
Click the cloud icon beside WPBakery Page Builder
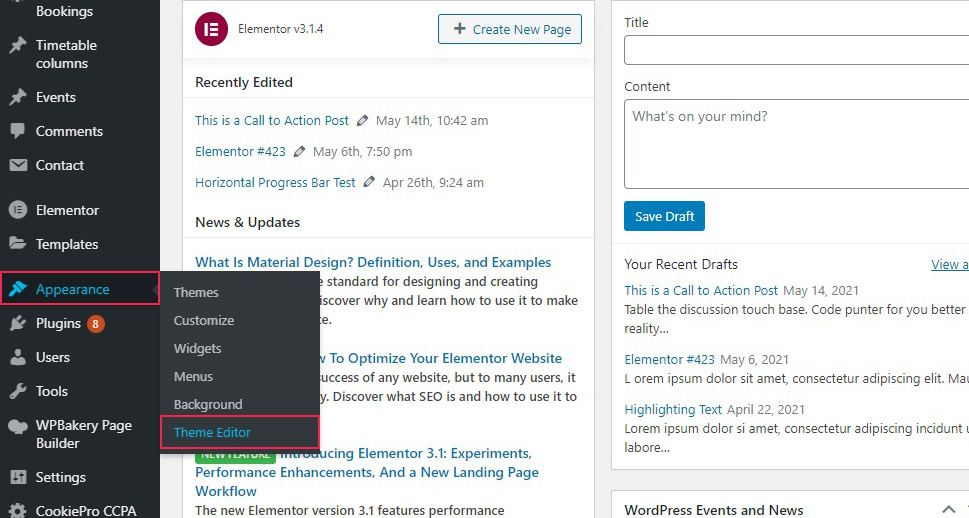[18, 426]
